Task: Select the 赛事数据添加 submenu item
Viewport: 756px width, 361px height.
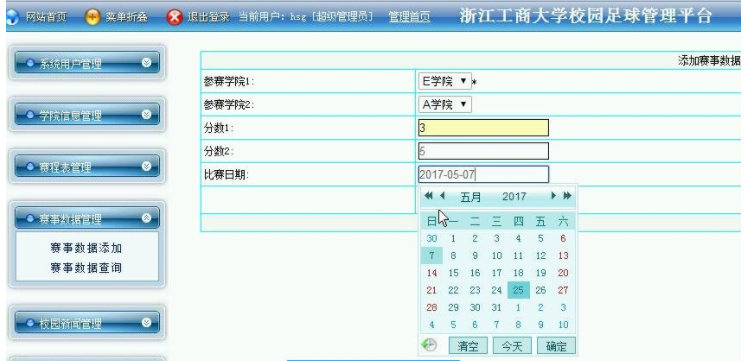Action: (86, 248)
